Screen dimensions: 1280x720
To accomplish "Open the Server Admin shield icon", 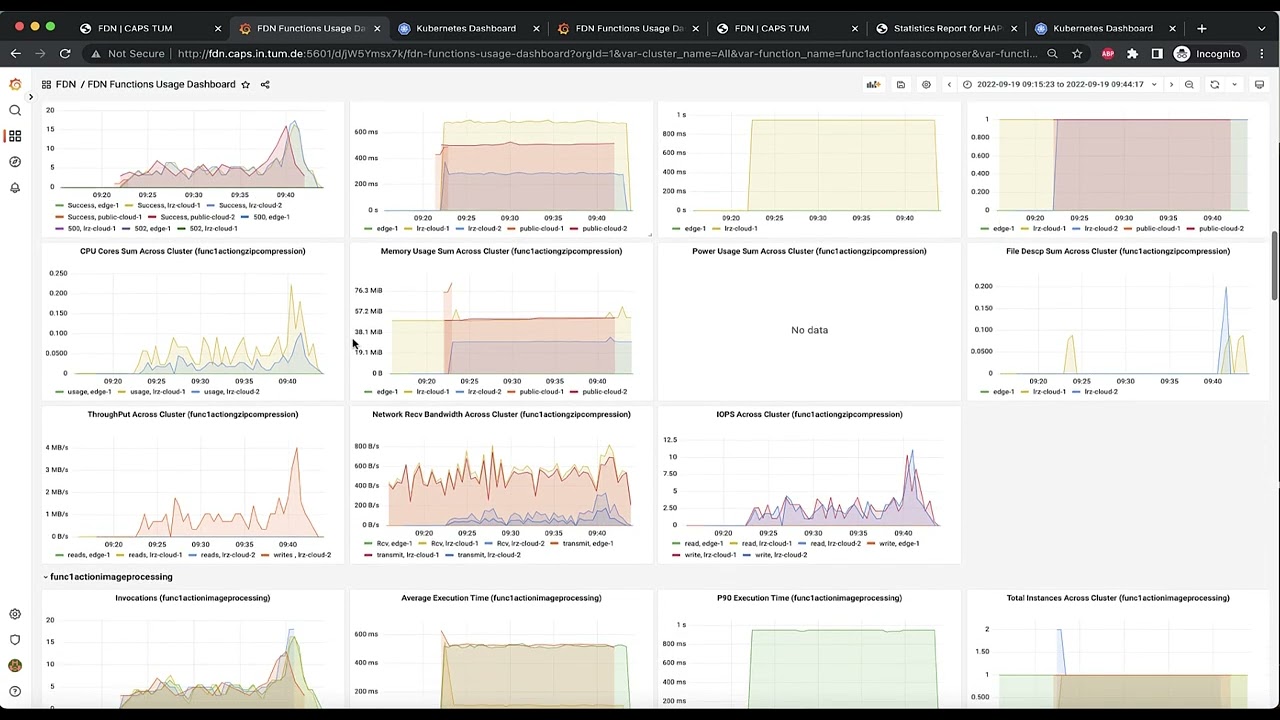I will point(15,640).
